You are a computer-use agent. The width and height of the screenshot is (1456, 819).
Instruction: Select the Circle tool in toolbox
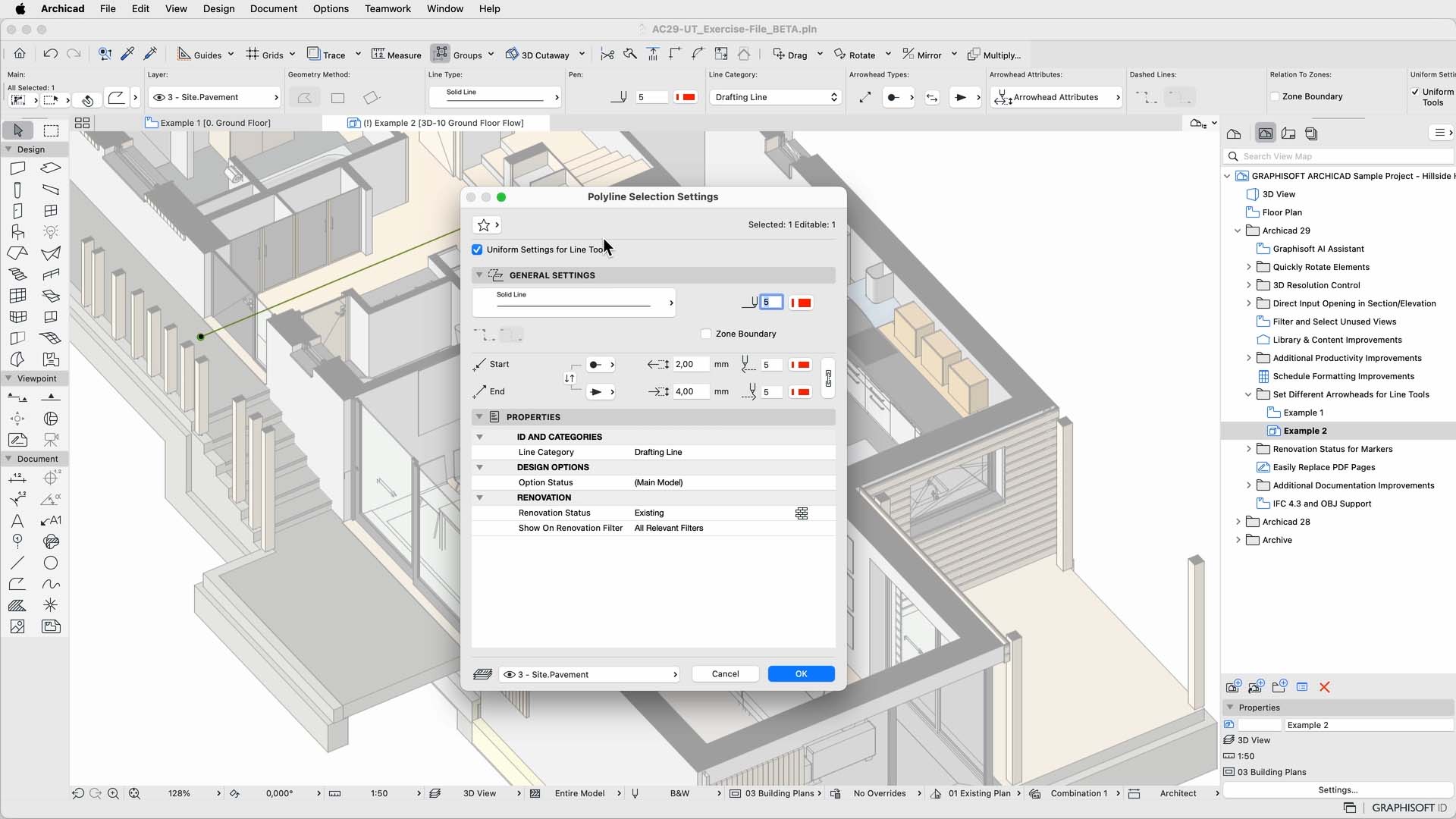[x=51, y=563]
